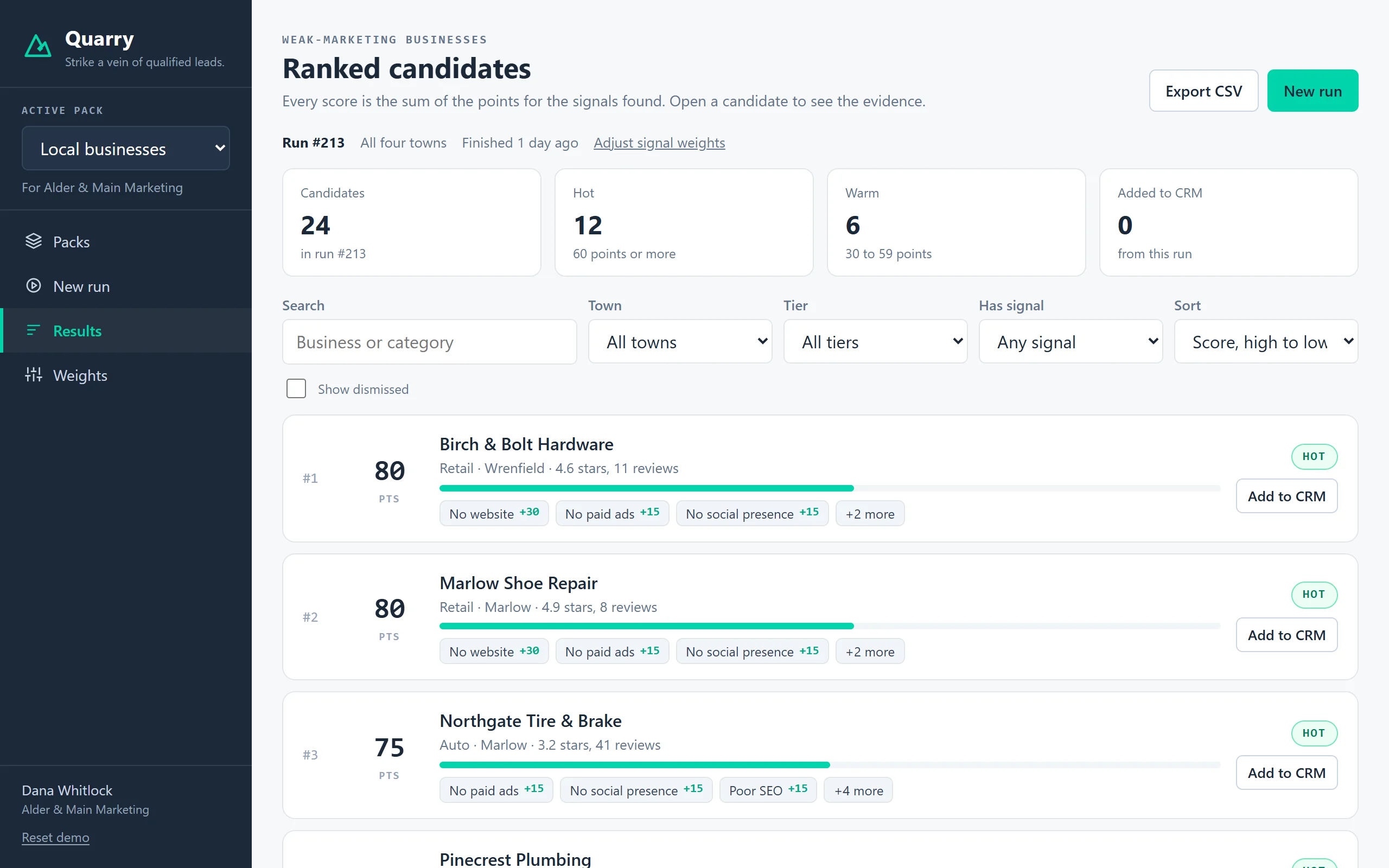Open the Town filter dropdown
This screenshot has height=868, width=1389.
(680, 342)
